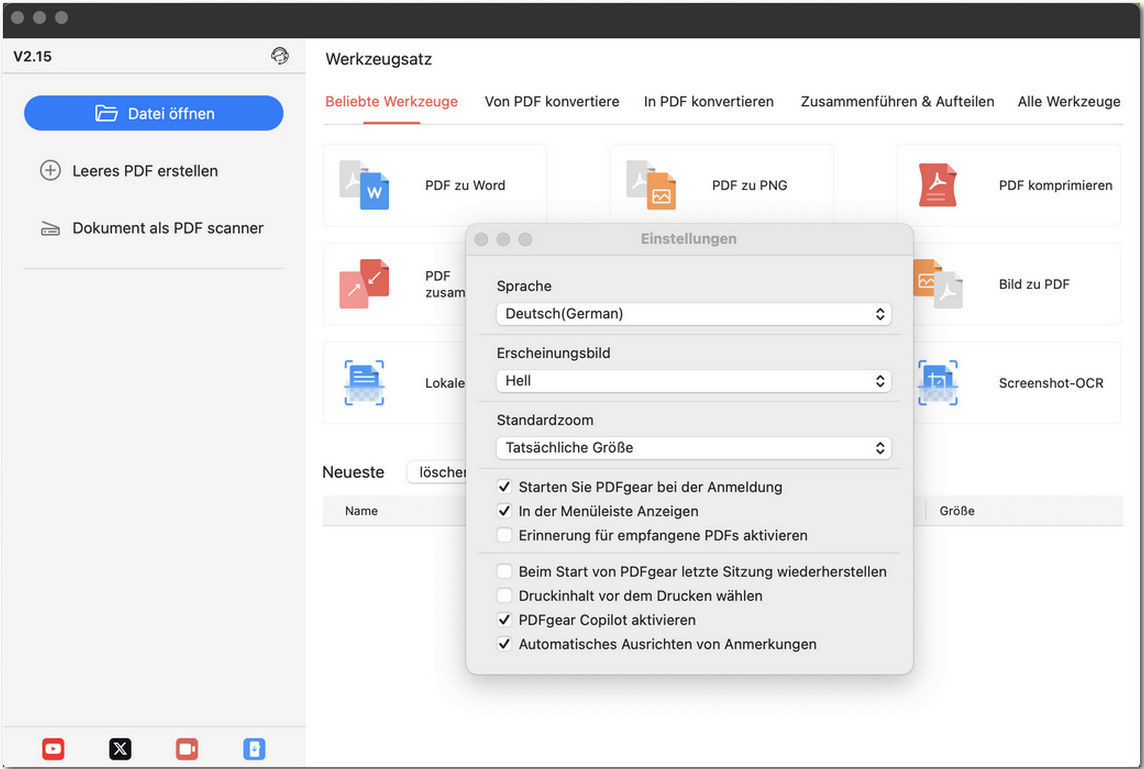Click the Datei öffnen button

[154, 113]
